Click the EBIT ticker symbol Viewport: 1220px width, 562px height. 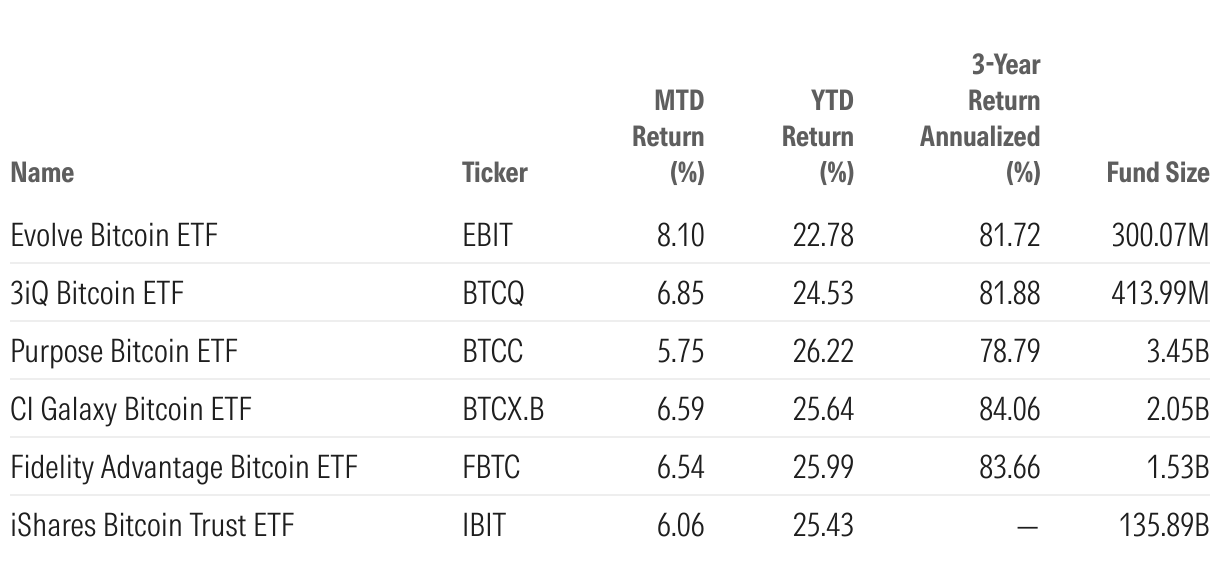486,236
